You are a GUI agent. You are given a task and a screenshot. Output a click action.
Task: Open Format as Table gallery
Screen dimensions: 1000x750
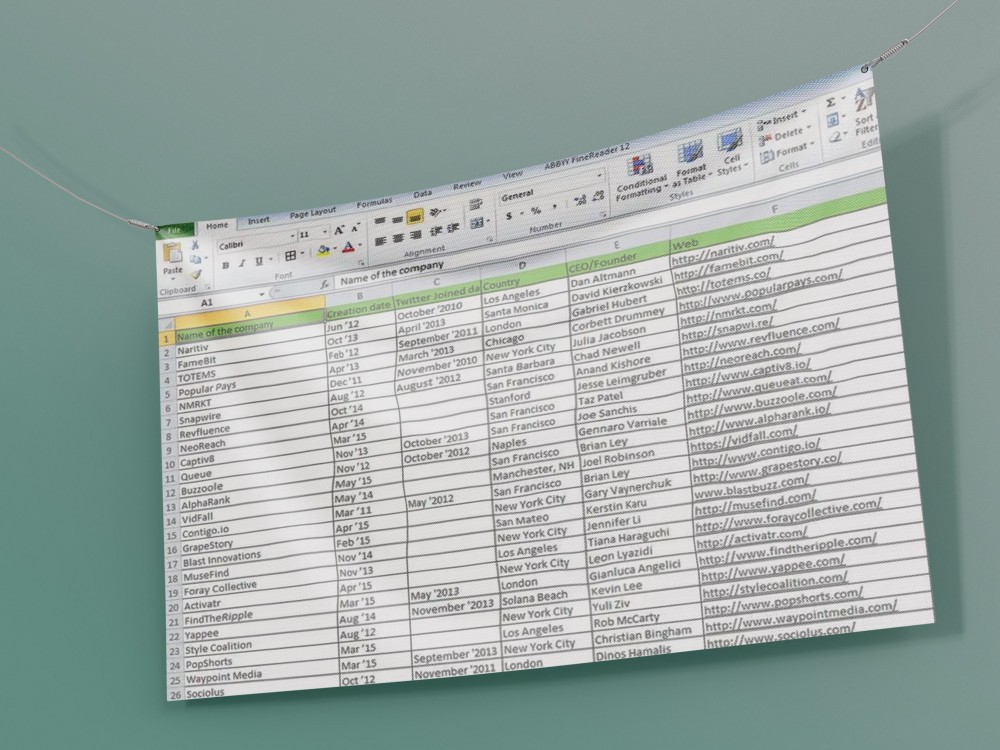click(691, 165)
